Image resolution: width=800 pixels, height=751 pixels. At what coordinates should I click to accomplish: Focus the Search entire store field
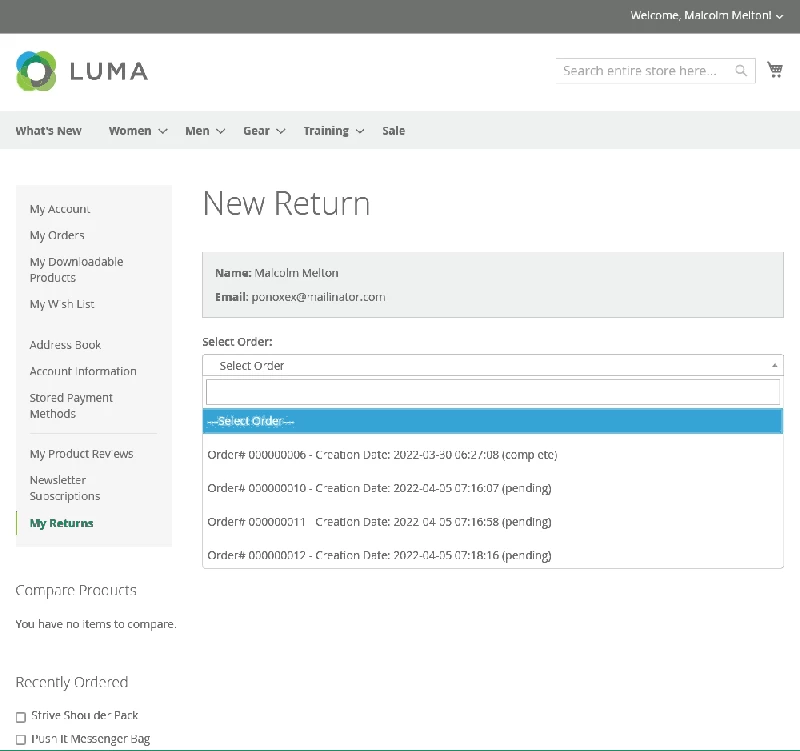point(645,70)
